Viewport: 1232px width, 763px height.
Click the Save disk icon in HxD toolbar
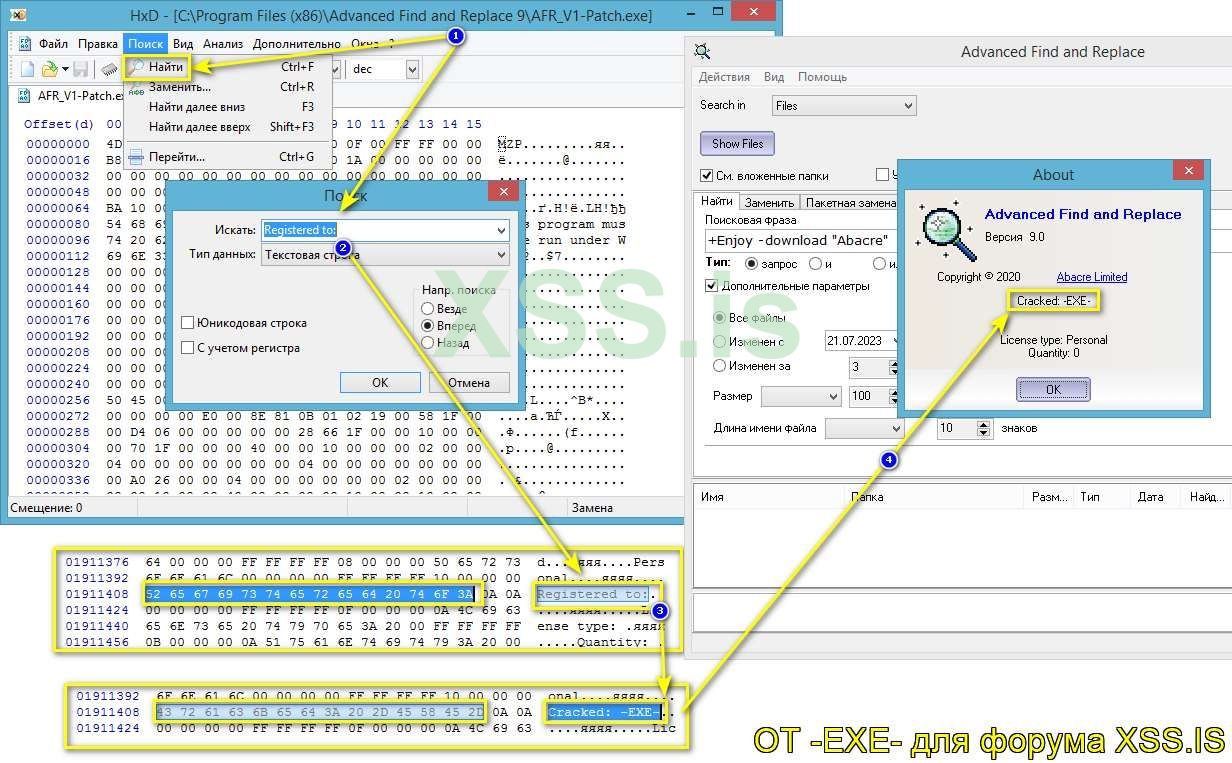(80, 69)
